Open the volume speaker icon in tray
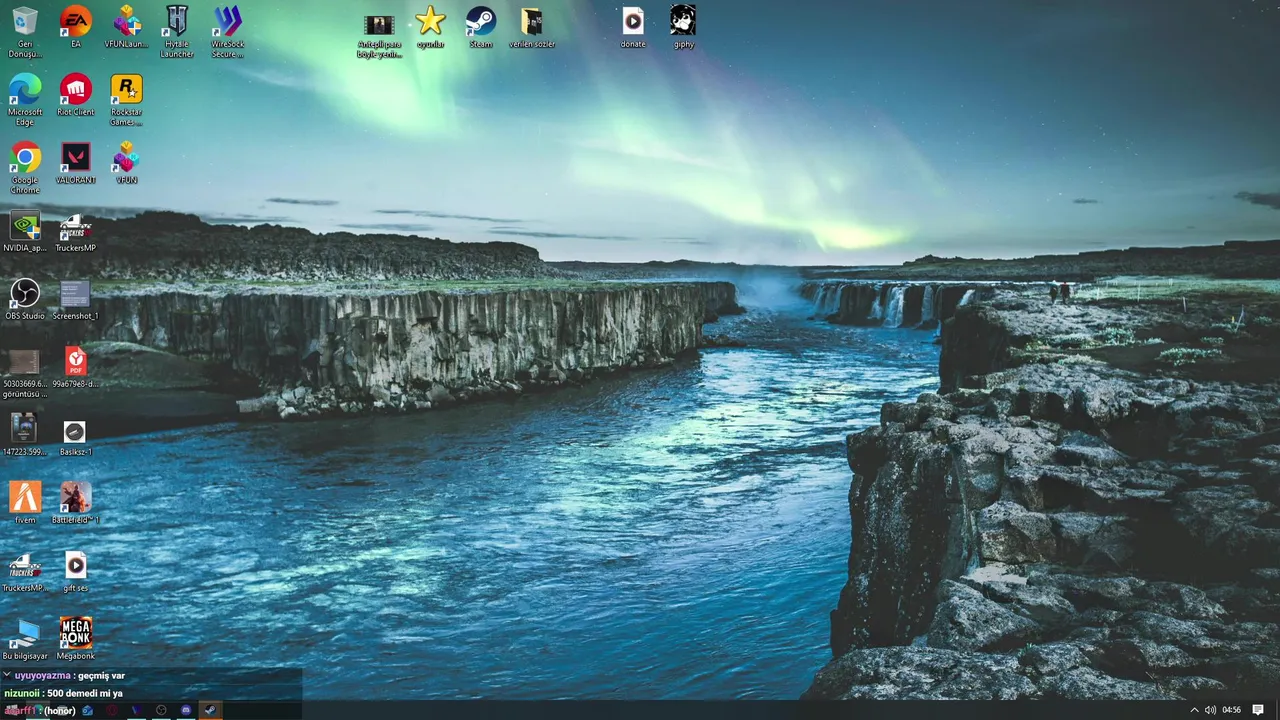The image size is (1280, 720). pos(1210,710)
